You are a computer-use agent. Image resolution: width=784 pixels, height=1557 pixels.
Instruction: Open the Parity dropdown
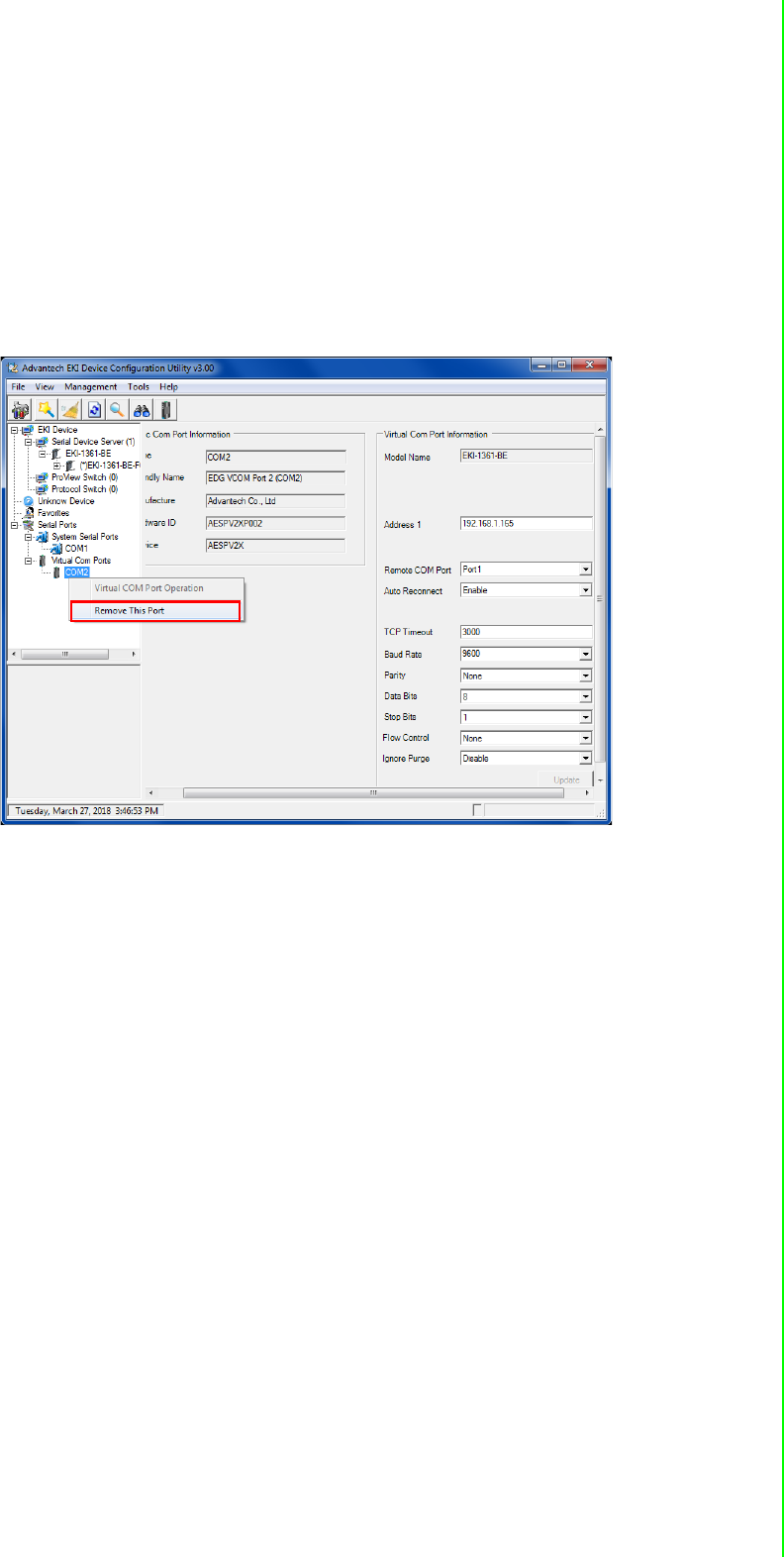(586, 676)
